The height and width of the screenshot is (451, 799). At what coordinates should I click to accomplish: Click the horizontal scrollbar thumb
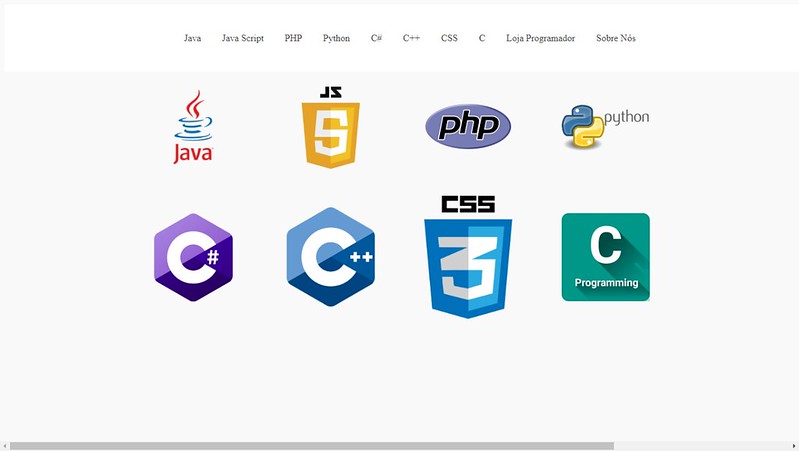point(311,445)
